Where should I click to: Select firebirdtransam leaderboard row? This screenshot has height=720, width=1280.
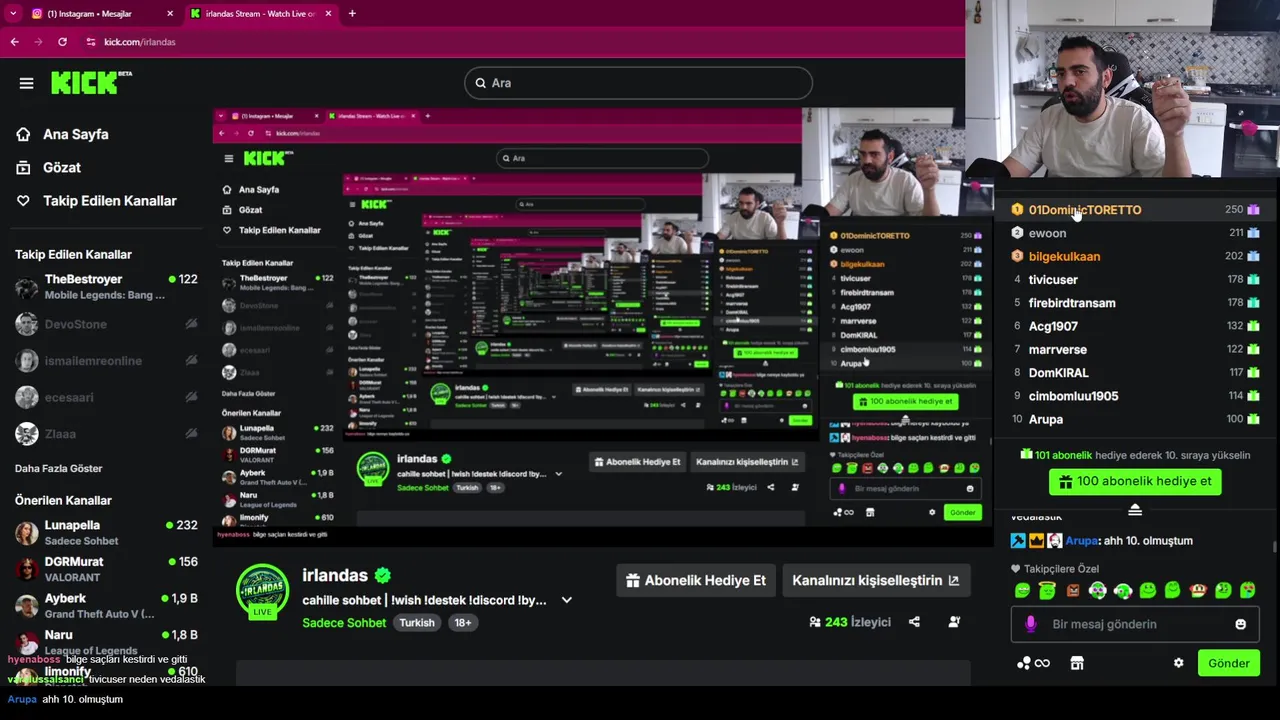(x=1135, y=303)
